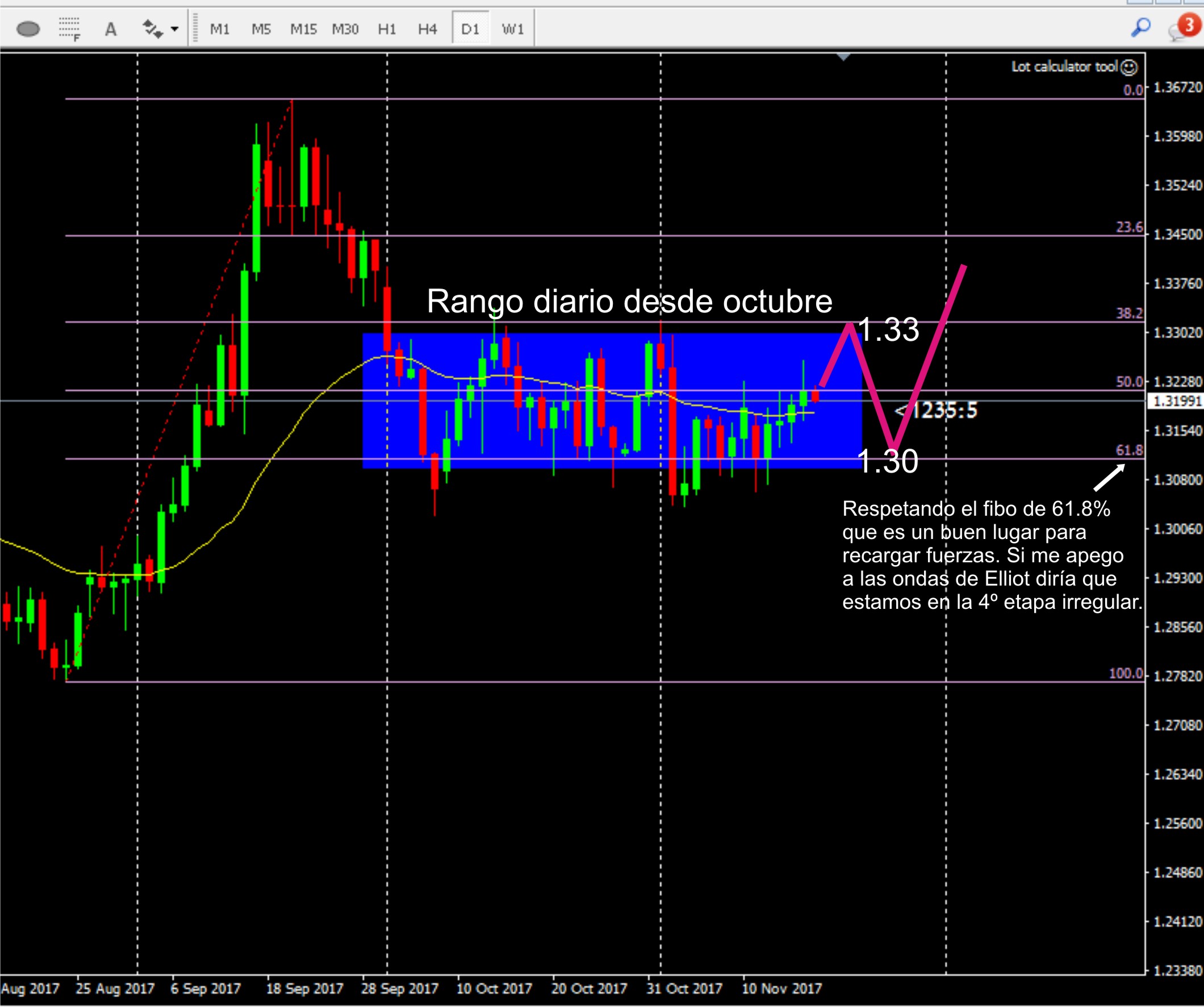Select the text label tool
Image resolution: width=1204 pixels, height=1007 pixels.
coord(111,29)
